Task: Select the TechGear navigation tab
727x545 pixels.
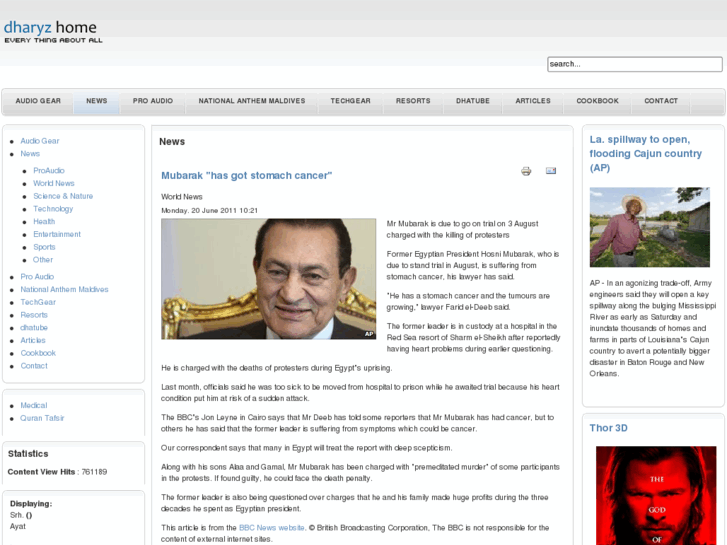Action: [x=350, y=101]
